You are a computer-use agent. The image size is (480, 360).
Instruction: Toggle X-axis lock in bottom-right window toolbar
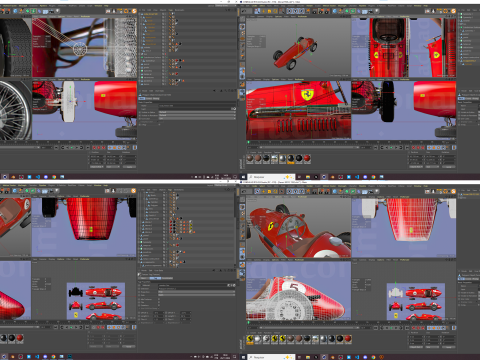289,191
